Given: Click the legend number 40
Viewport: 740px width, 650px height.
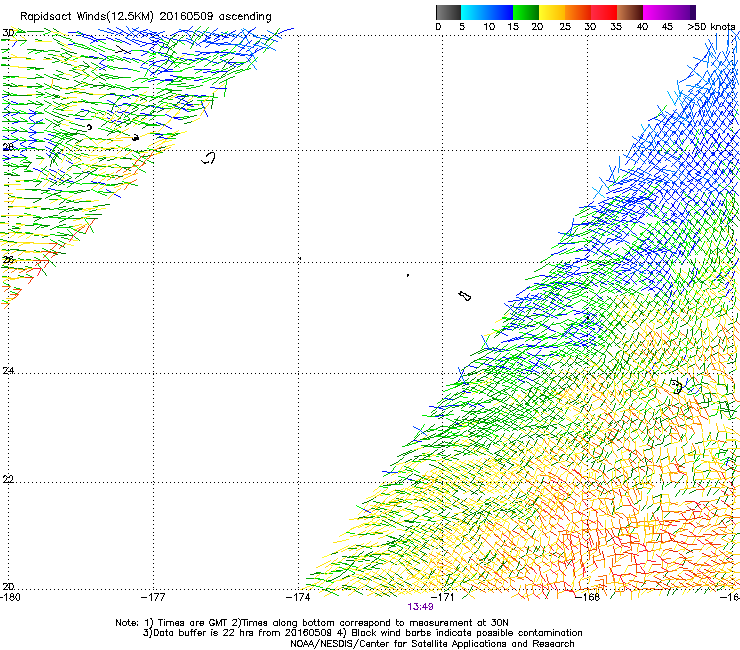Looking at the screenshot, I should [x=642, y=27].
